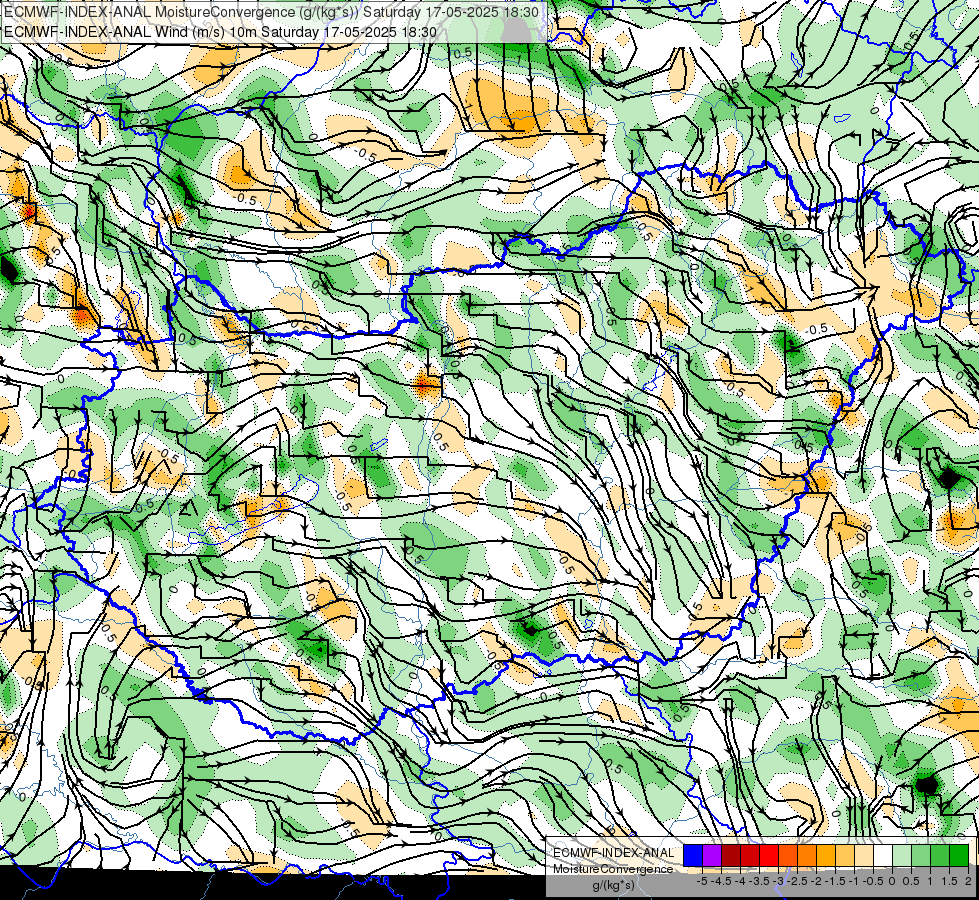The width and height of the screenshot is (979, 900).
Task: Click the MoistureConvergence title line at top
Action: click(x=272, y=12)
